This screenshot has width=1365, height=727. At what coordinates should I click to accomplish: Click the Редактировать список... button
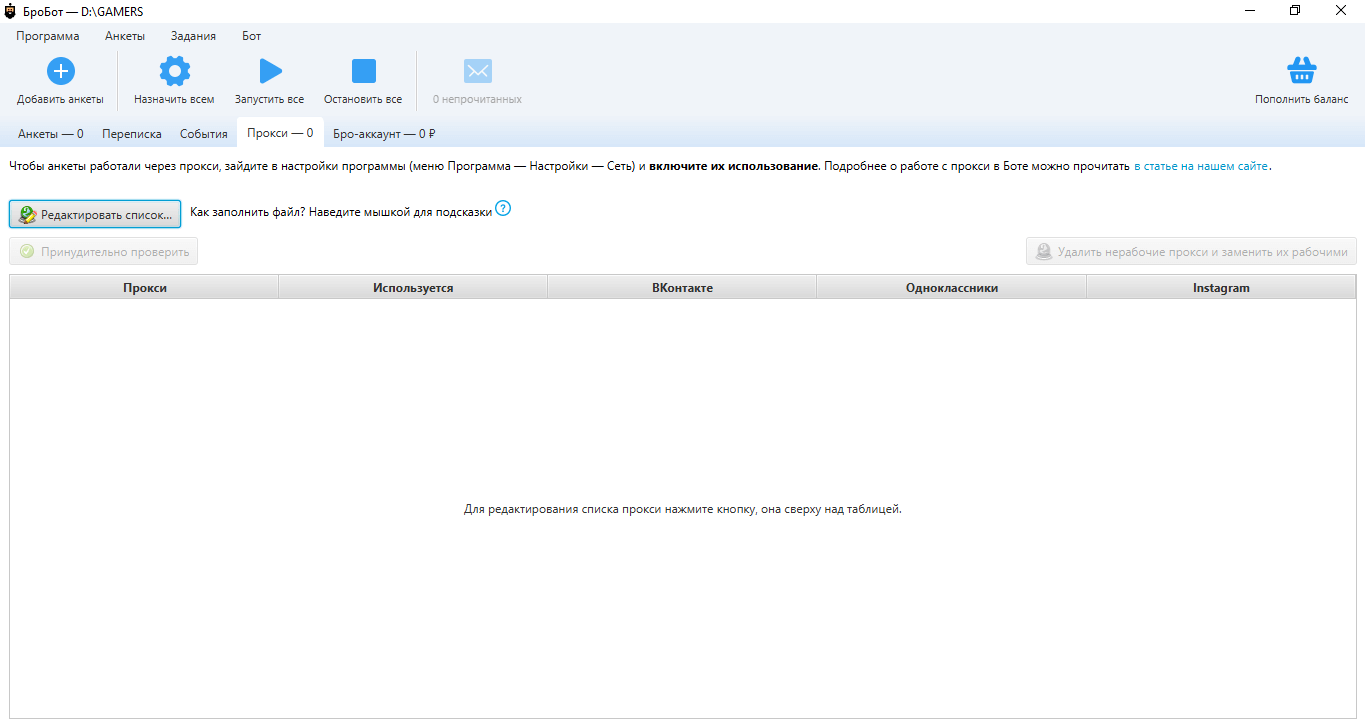95,214
